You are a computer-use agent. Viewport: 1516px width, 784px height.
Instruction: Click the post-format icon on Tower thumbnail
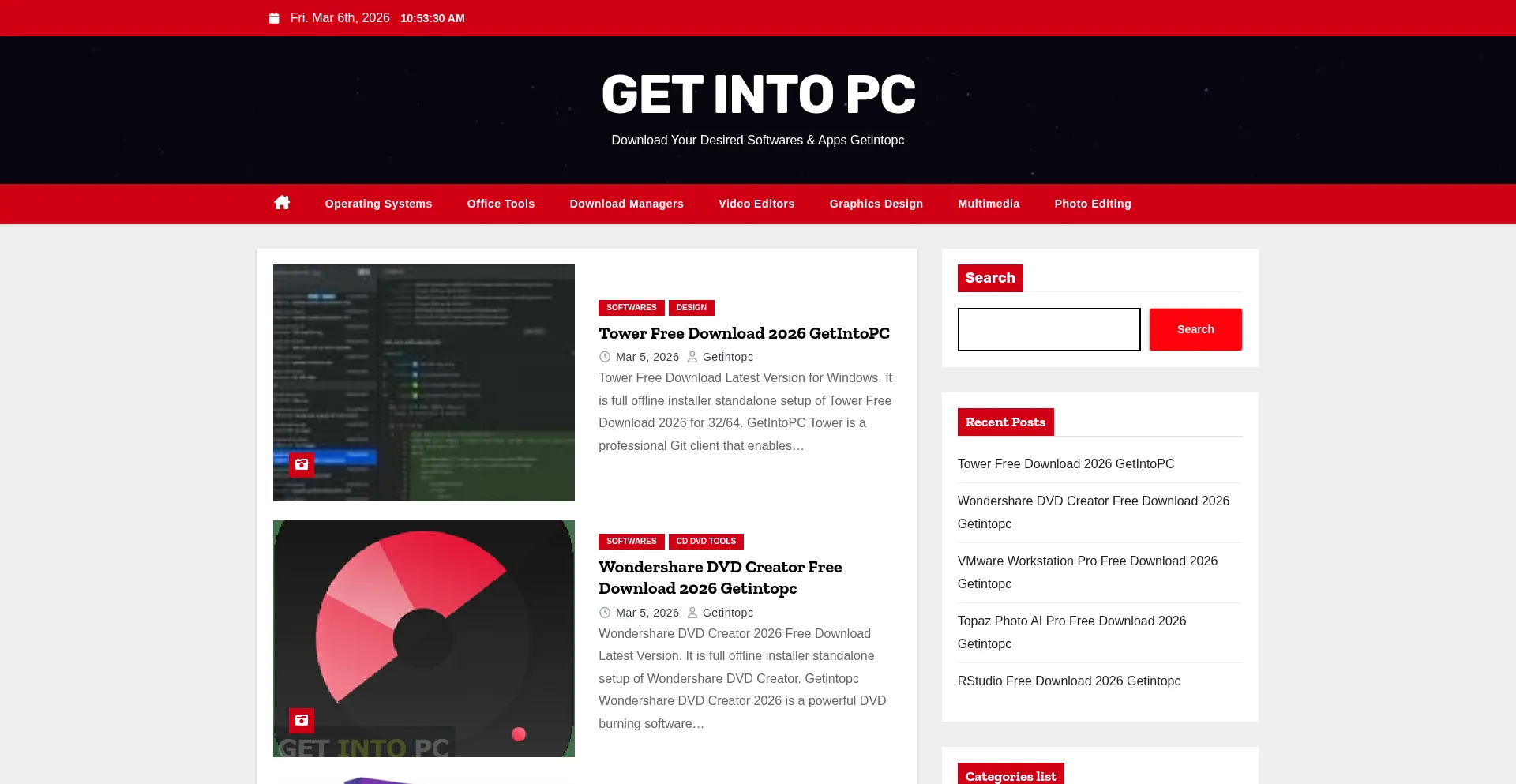click(302, 465)
